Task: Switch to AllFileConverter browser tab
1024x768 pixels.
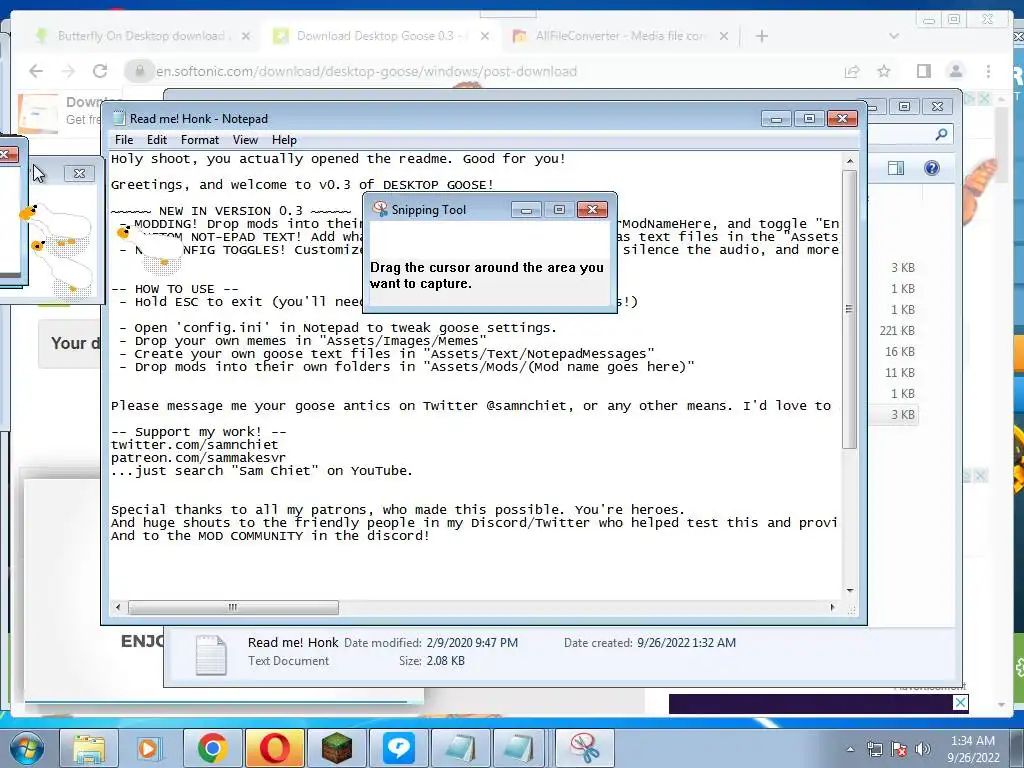Action: [x=619, y=36]
